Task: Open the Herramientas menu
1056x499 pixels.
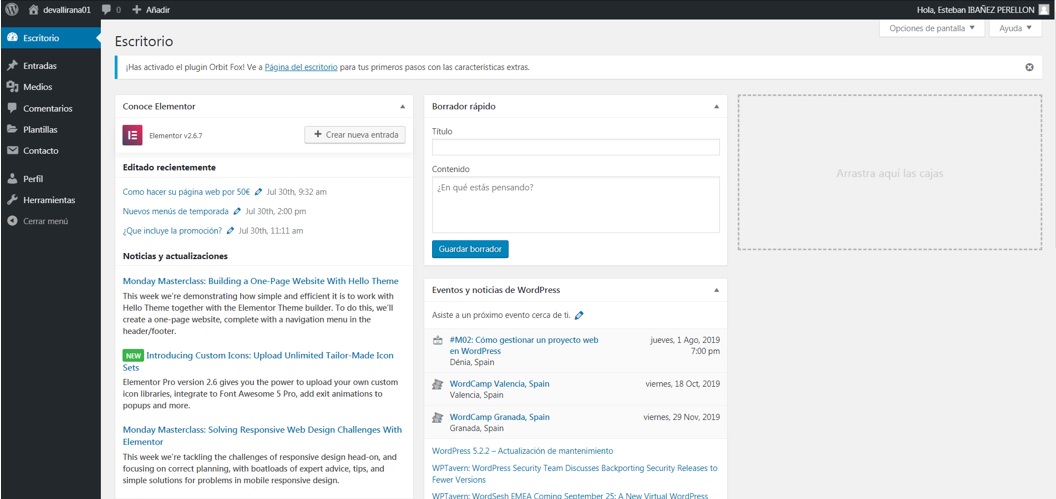Action: pyautogui.click(x=51, y=200)
